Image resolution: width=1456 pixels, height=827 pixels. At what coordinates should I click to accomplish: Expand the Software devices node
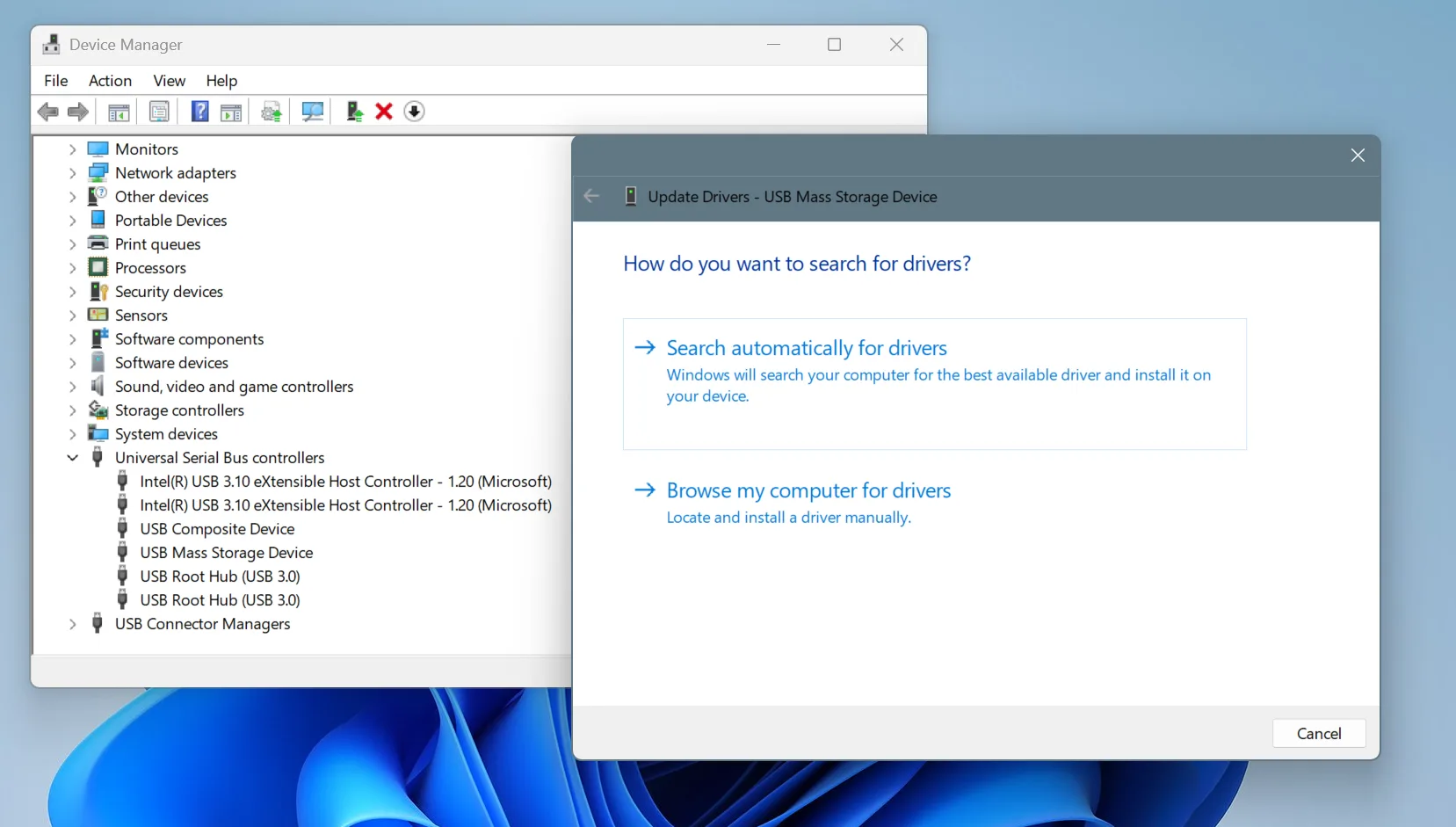pyautogui.click(x=73, y=363)
